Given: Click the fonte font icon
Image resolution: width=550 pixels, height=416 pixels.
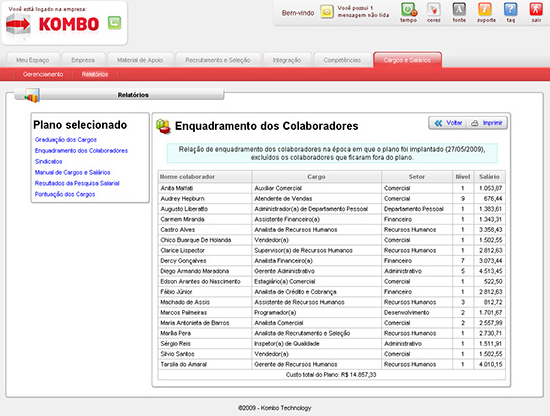Looking at the screenshot, I should [459, 10].
